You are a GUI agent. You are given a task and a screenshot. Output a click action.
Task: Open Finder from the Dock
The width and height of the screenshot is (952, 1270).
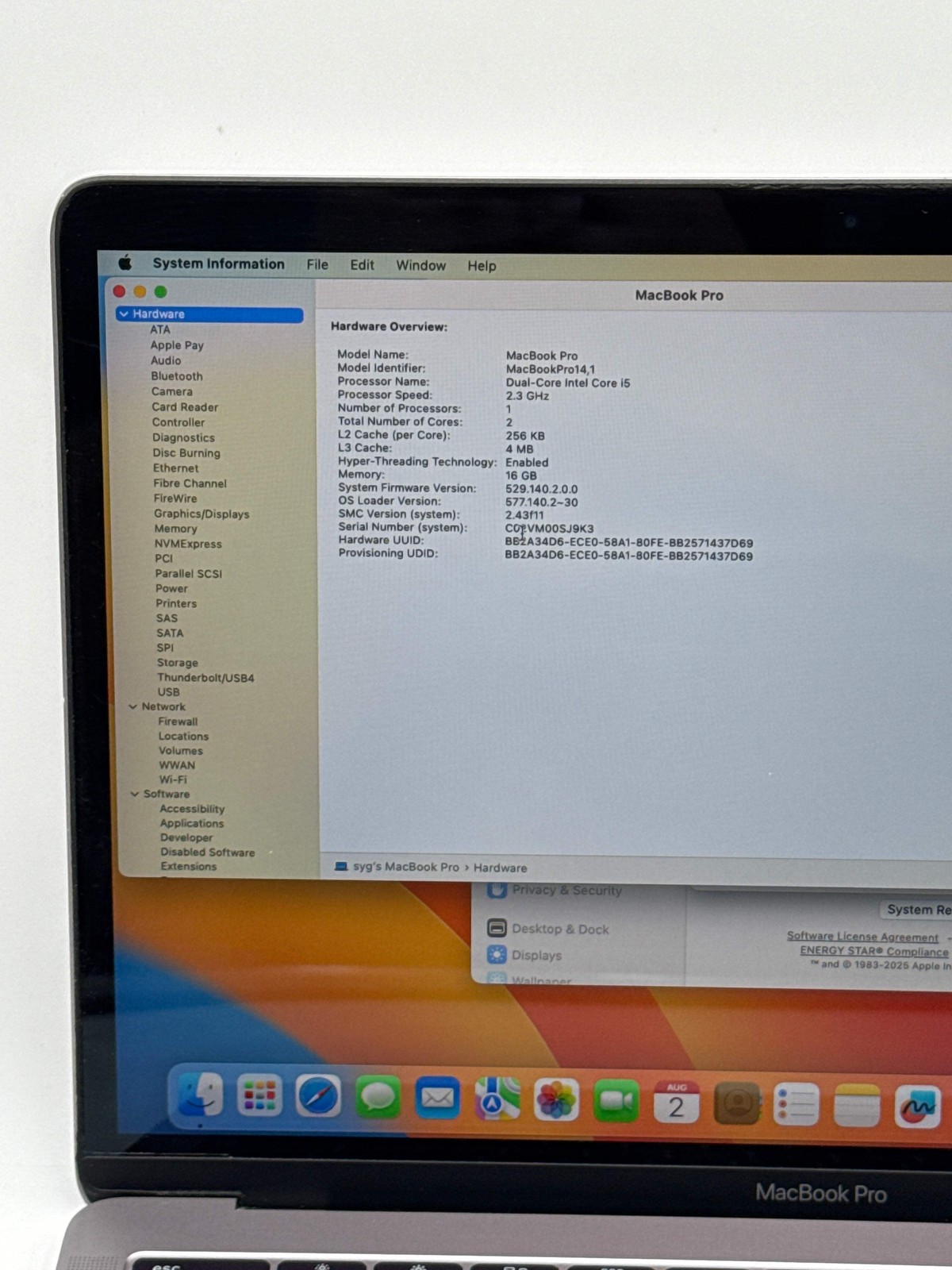pos(200,1095)
